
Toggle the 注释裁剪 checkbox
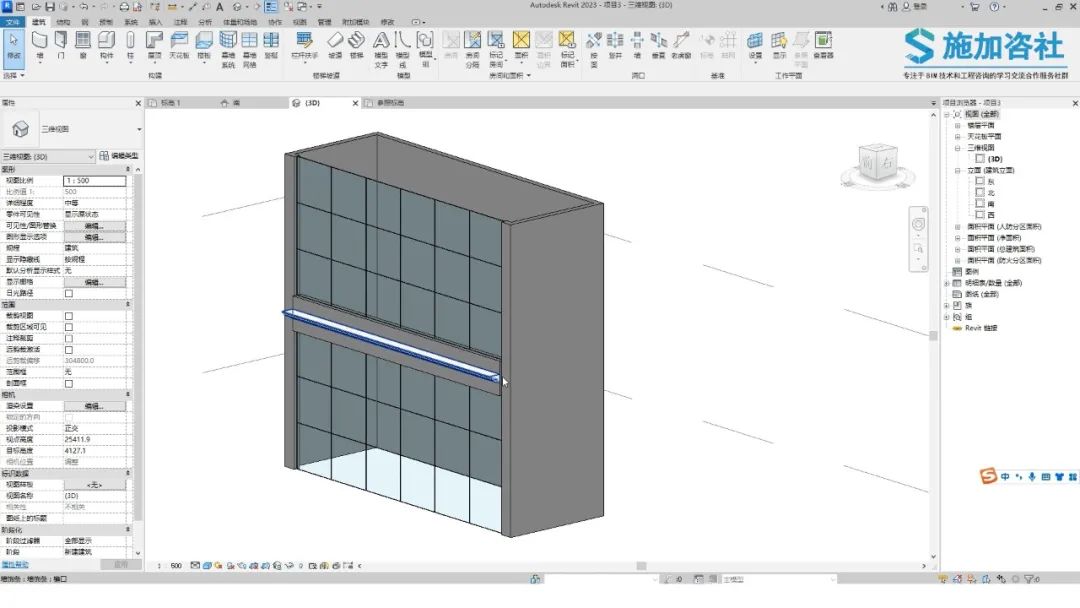click(x=69, y=338)
